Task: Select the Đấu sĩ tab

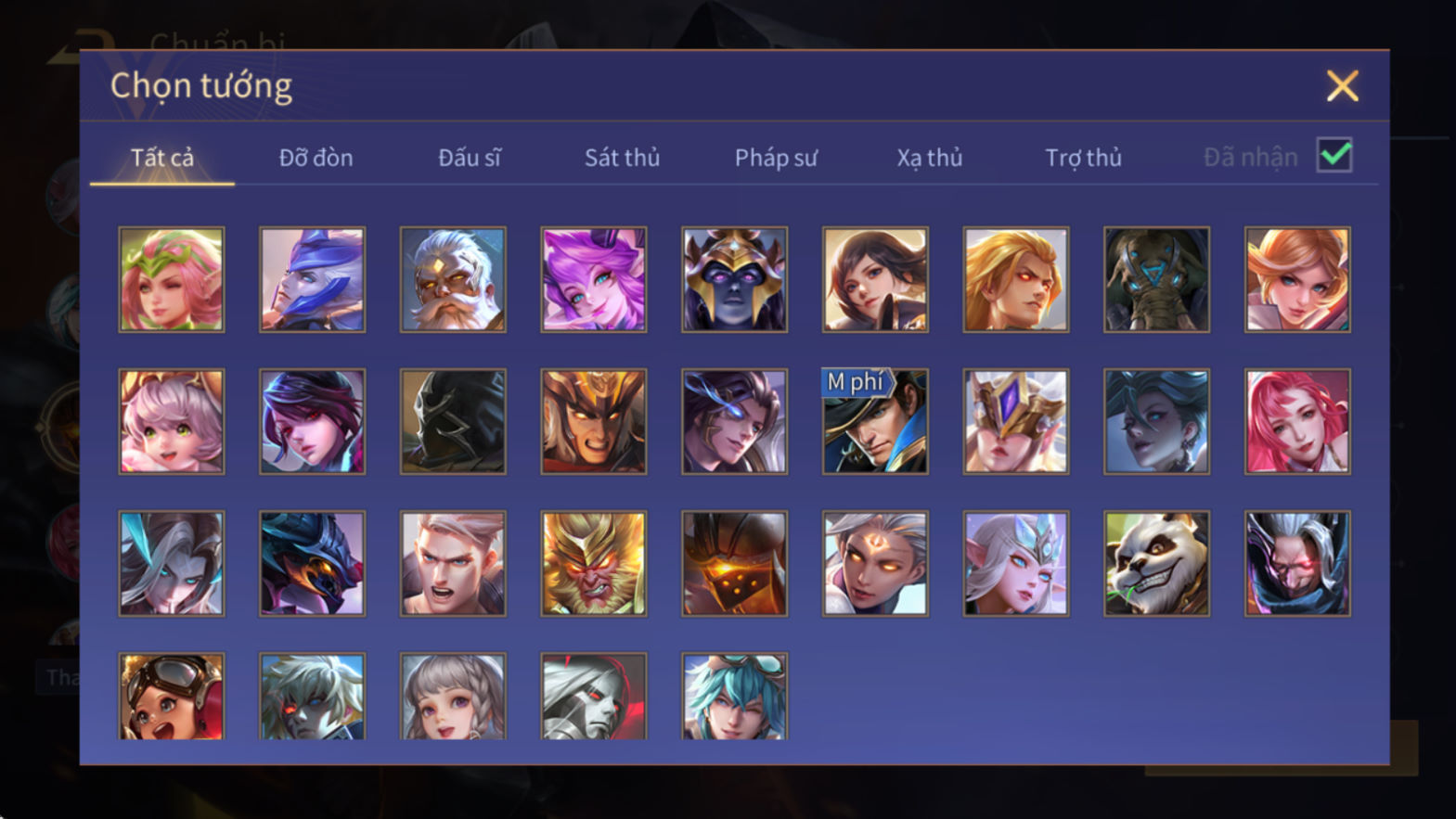Action: pyautogui.click(x=470, y=158)
